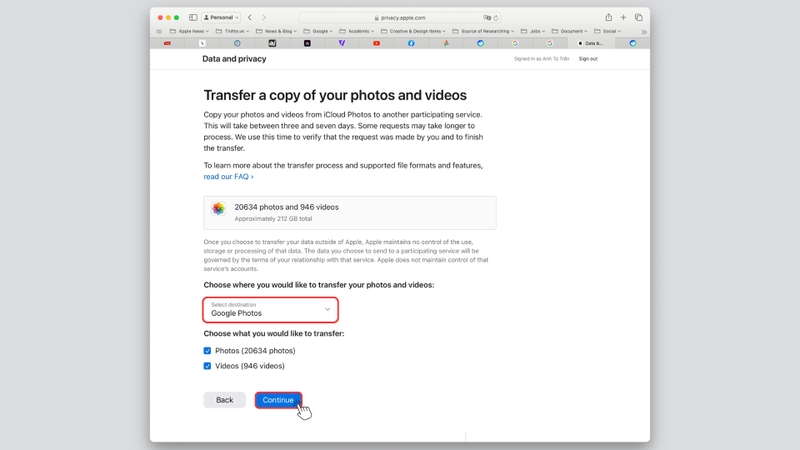
Task: Expand the Jobs bookmarks folder
Action: tap(533, 31)
